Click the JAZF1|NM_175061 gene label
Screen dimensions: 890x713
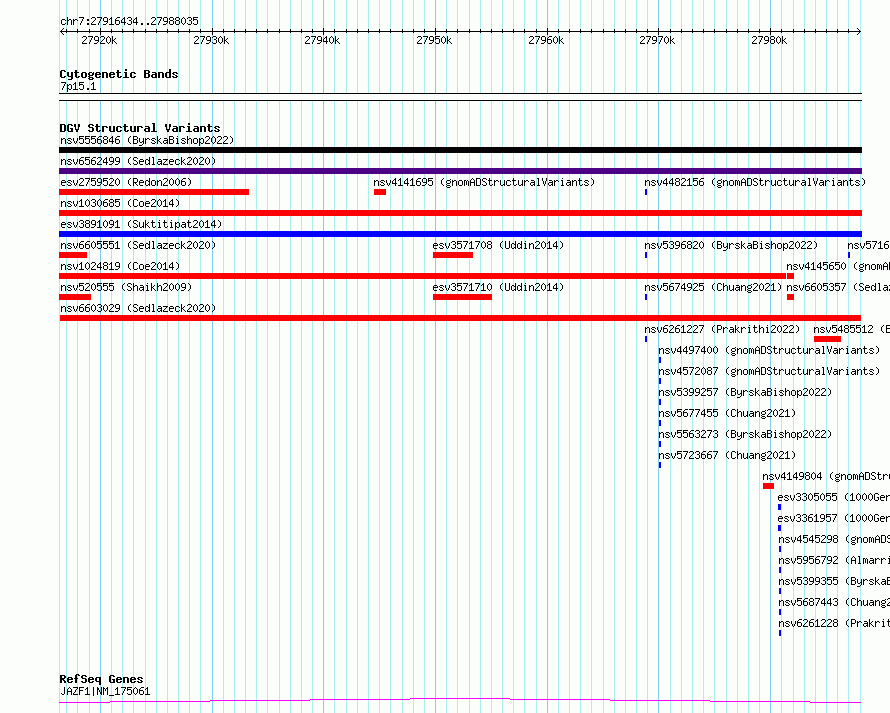pyautogui.click(x=105, y=691)
